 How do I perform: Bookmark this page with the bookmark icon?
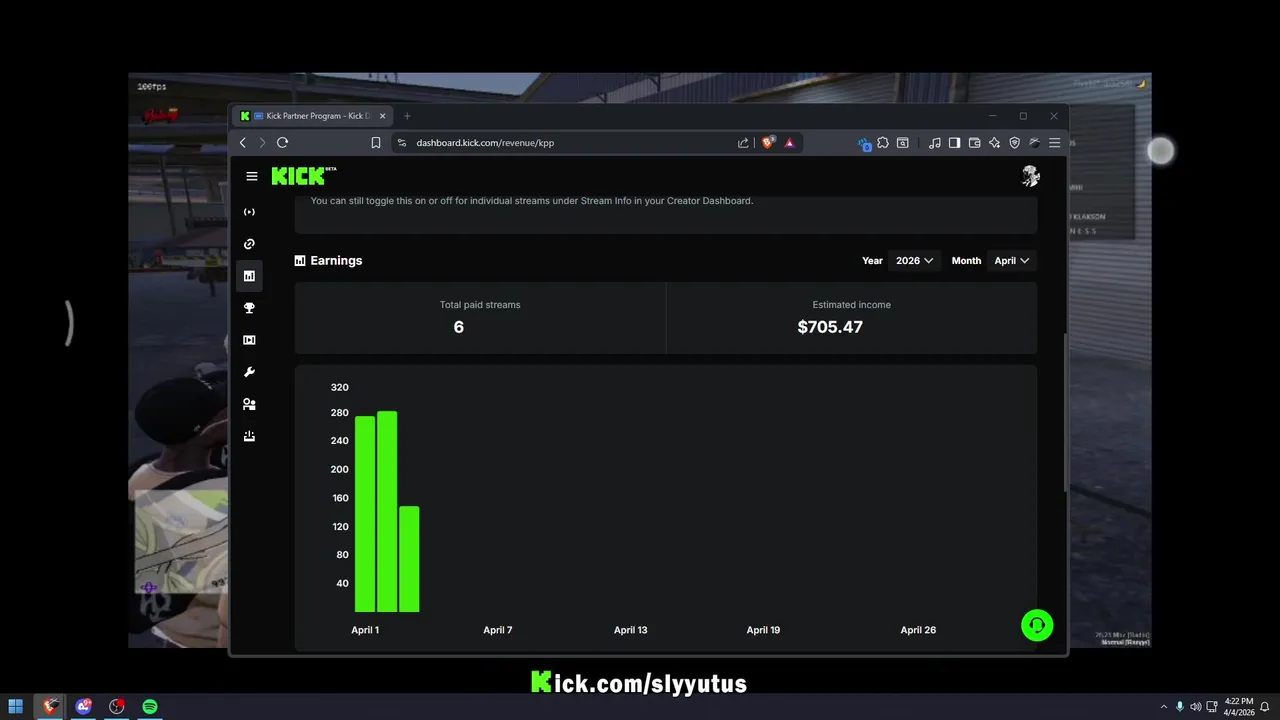point(376,143)
